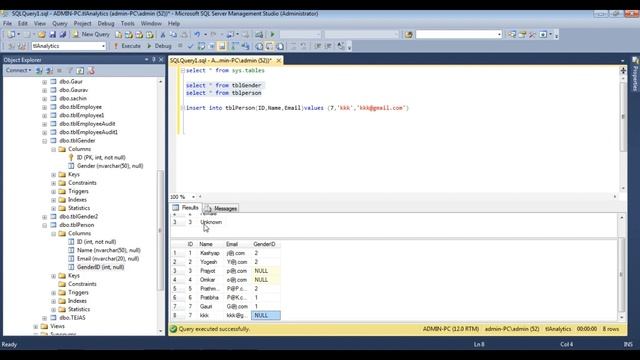Click Comment out selected lines icon
Viewport: 640px width, 360px height.
click(293, 46)
